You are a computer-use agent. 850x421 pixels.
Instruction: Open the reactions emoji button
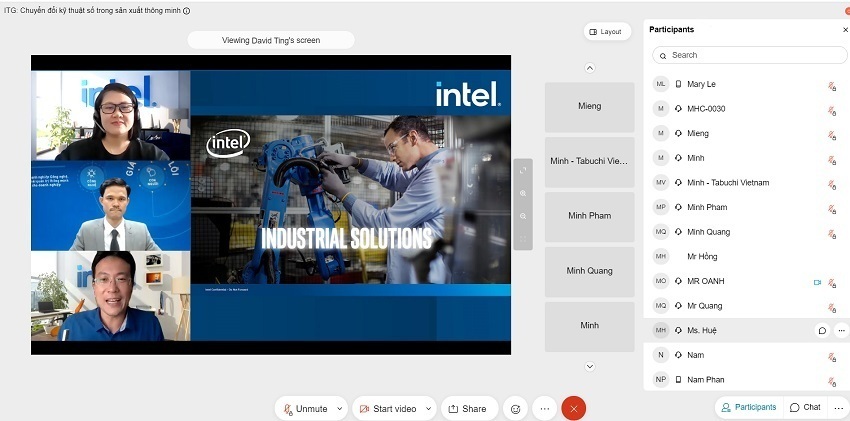(x=516, y=409)
